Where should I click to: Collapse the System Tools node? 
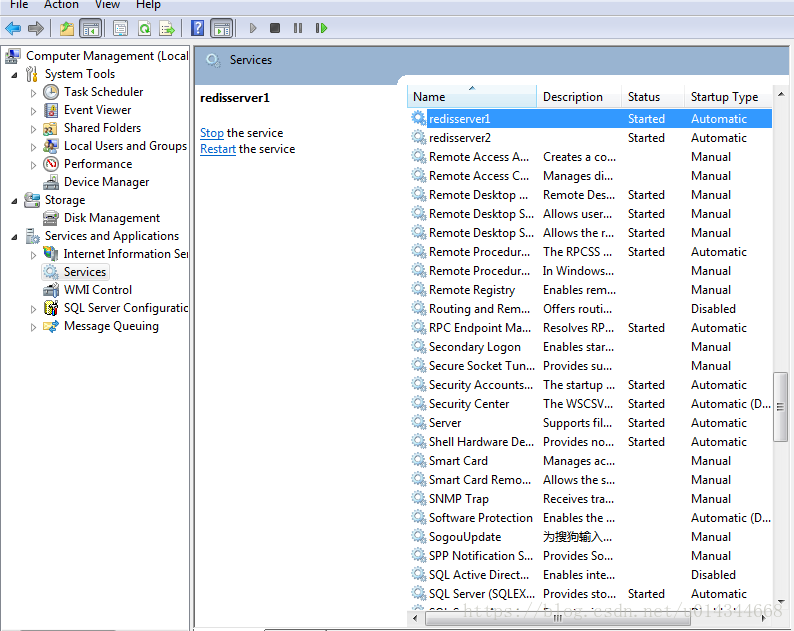pos(14,75)
